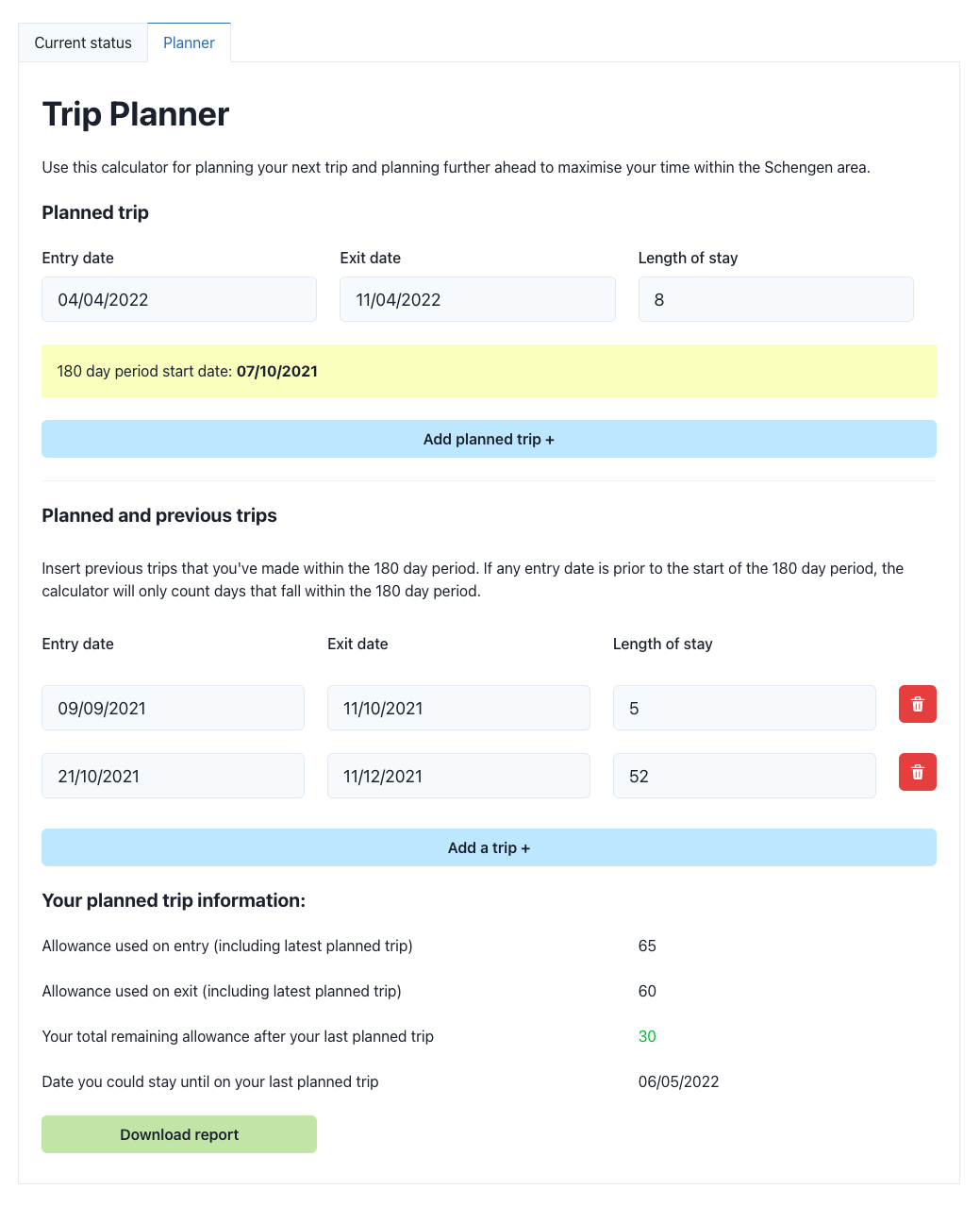
Task: Click length of stay field showing 5
Action: click(744, 708)
